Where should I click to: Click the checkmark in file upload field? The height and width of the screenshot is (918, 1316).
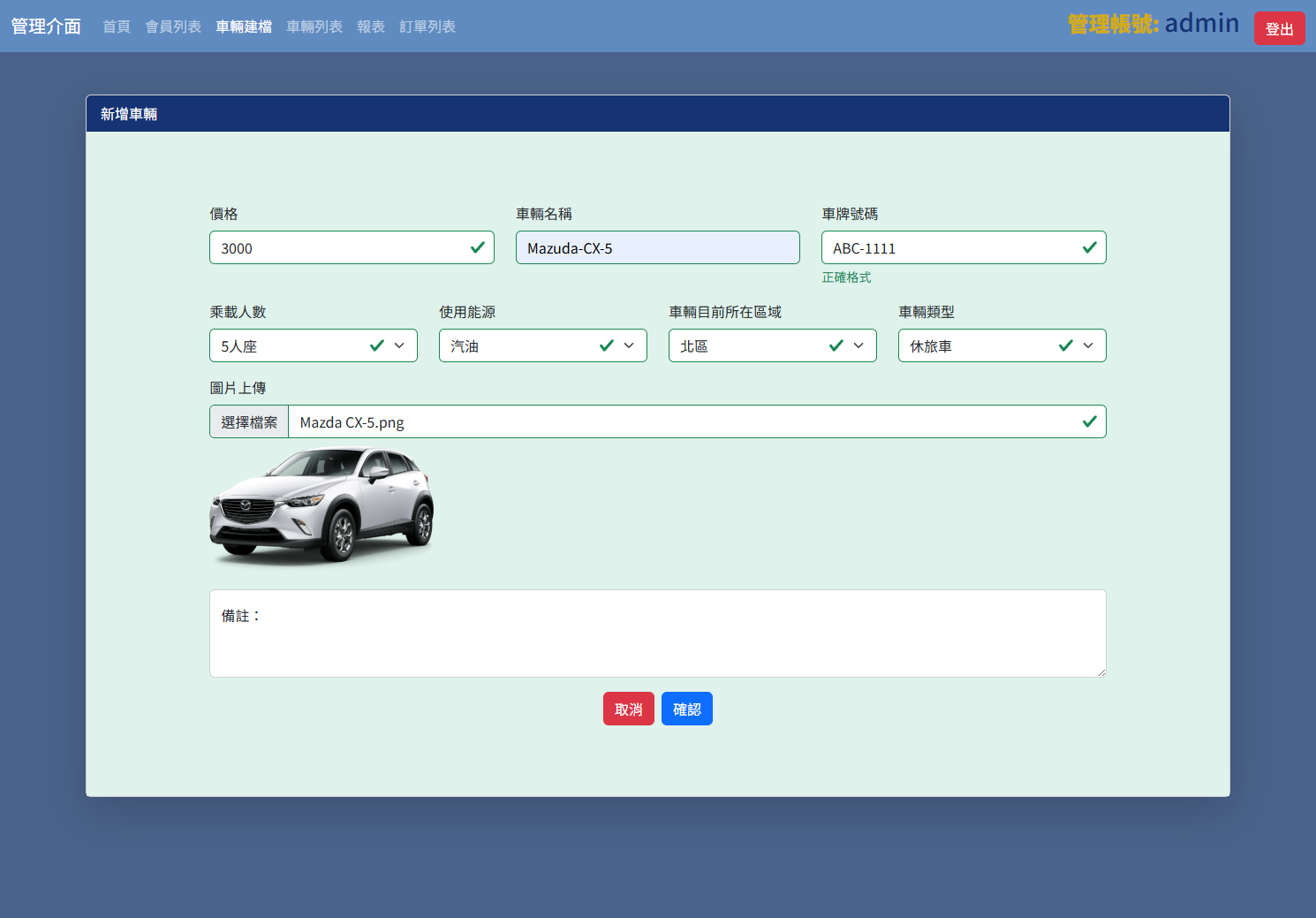pos(1090,421)
